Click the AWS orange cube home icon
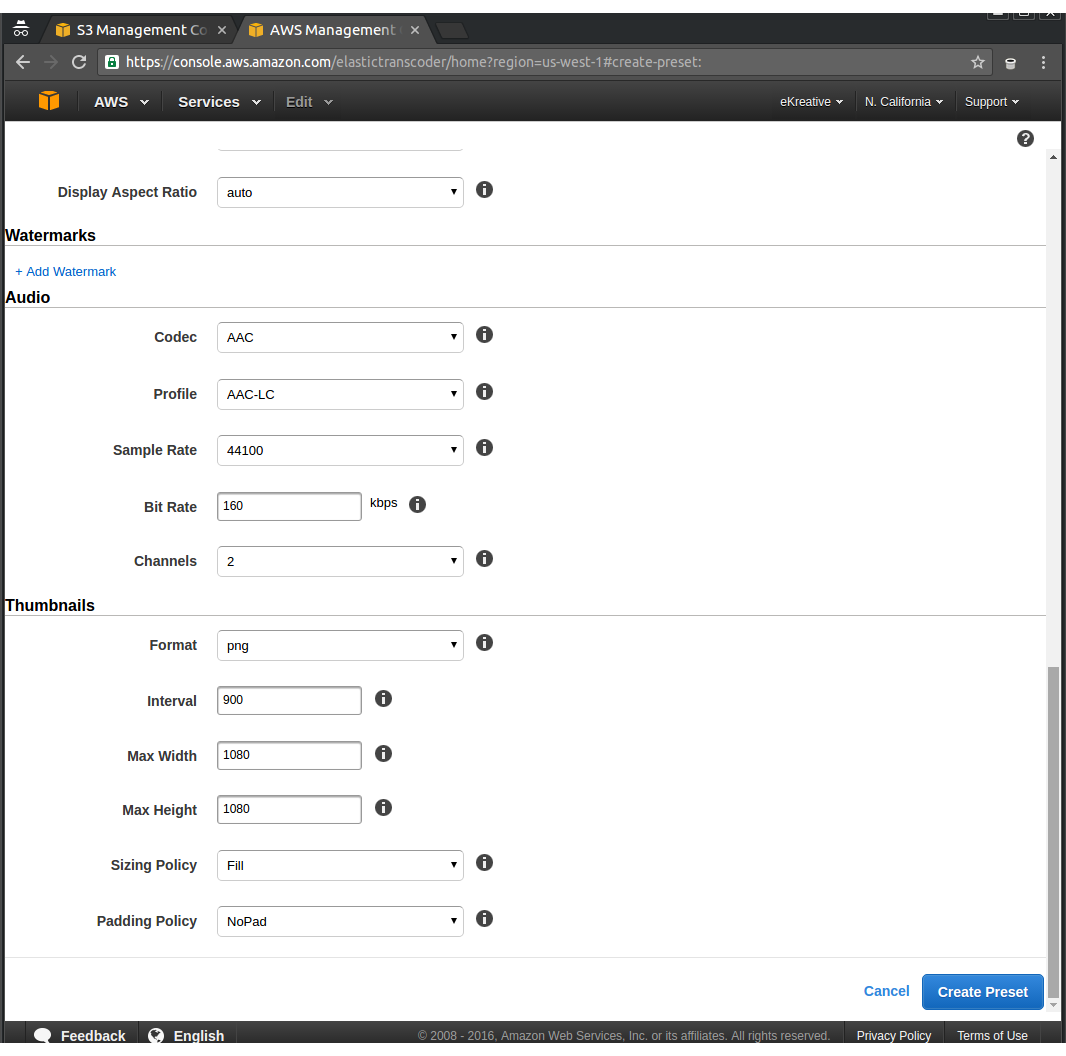This screenshot has height=1056, width=1066. click(49, 101)
